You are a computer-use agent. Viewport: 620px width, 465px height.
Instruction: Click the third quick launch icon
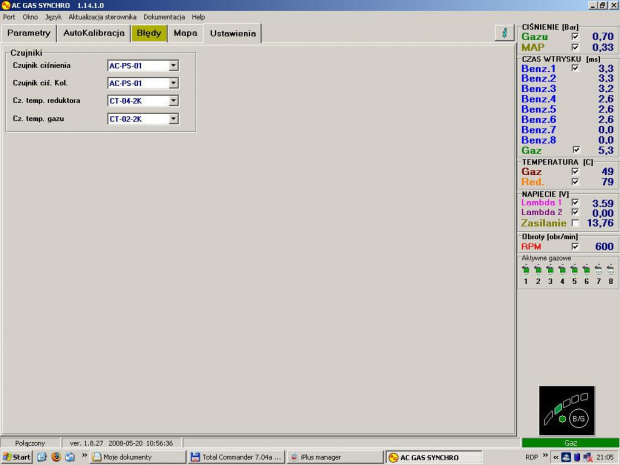(70, 457)
